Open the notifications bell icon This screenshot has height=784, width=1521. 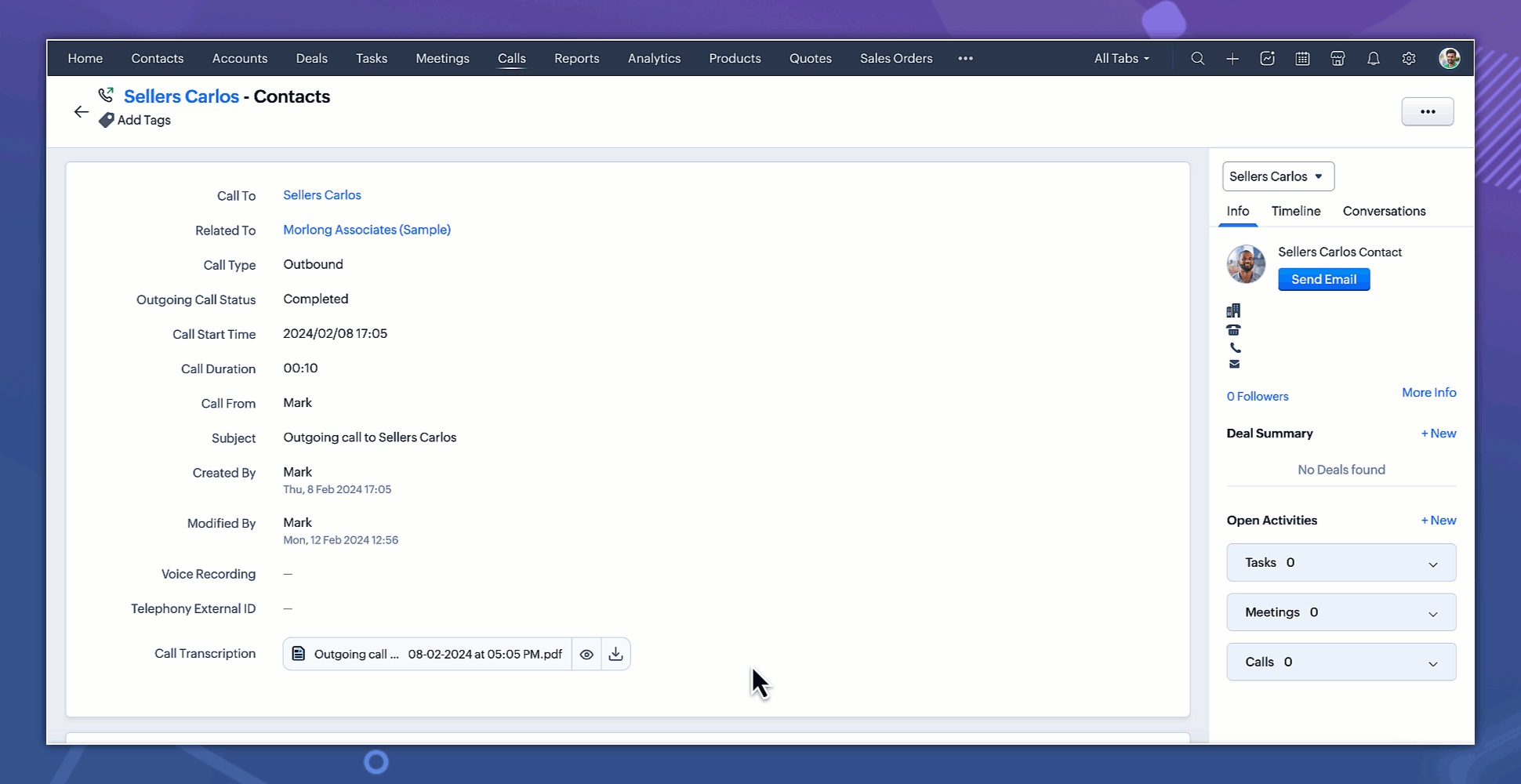tap(1373, 59)
